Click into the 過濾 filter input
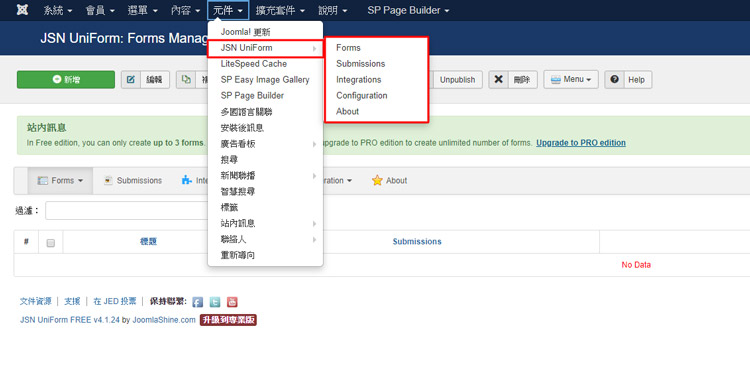750x380 pixels. click(127, 211)
